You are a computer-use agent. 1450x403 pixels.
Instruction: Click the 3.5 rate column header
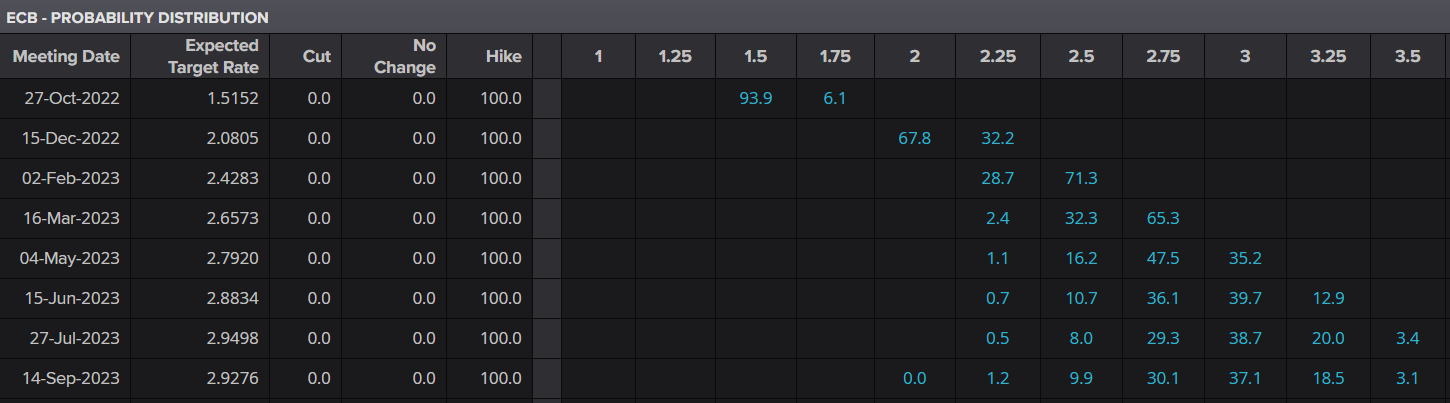(1408, 57)
